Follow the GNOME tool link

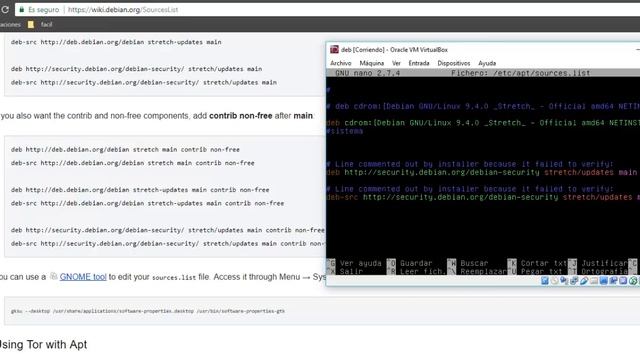pyautogui.click(x=83, y=277)
